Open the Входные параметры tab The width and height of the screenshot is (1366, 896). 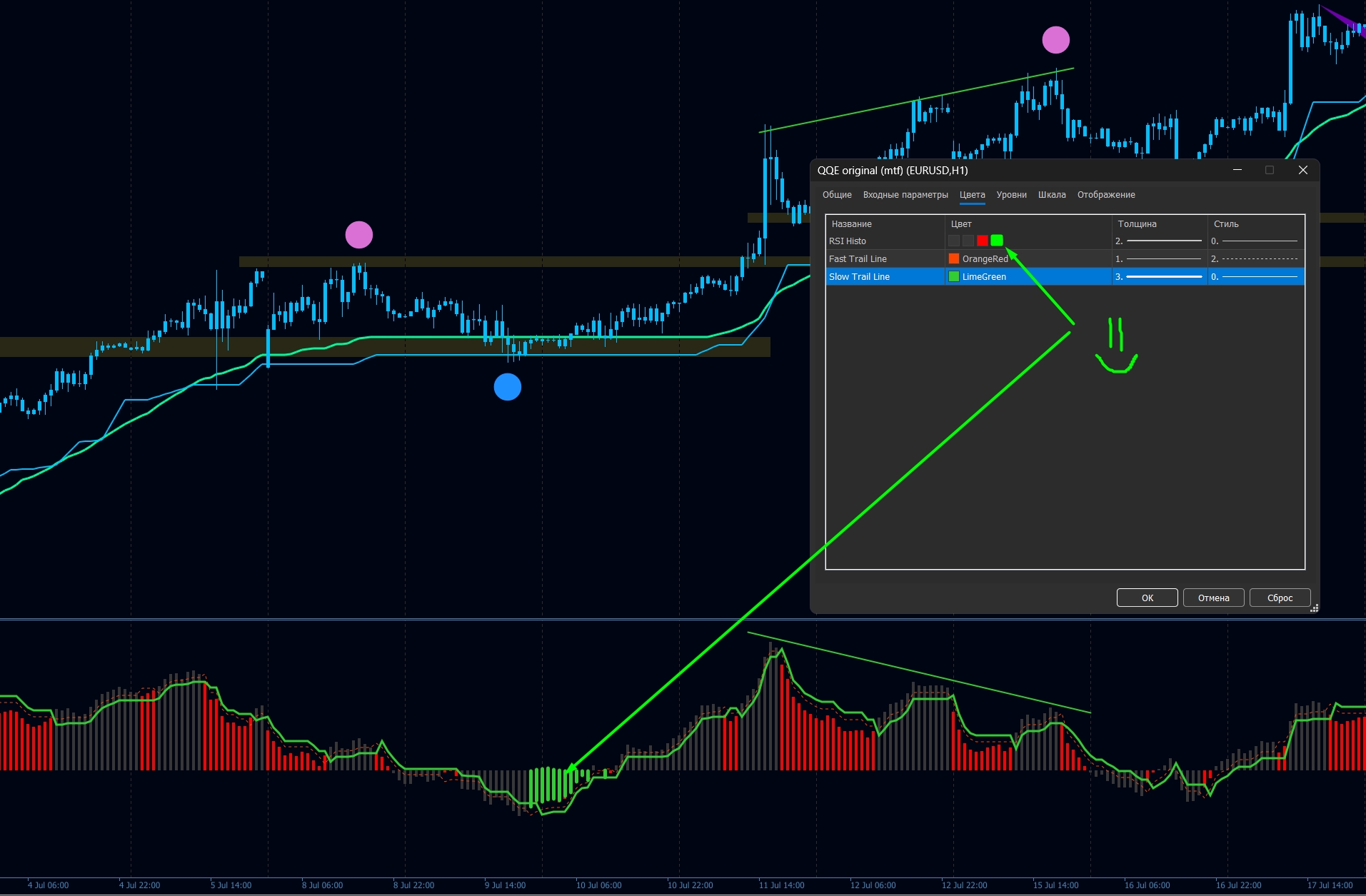(x=905, y=195)
